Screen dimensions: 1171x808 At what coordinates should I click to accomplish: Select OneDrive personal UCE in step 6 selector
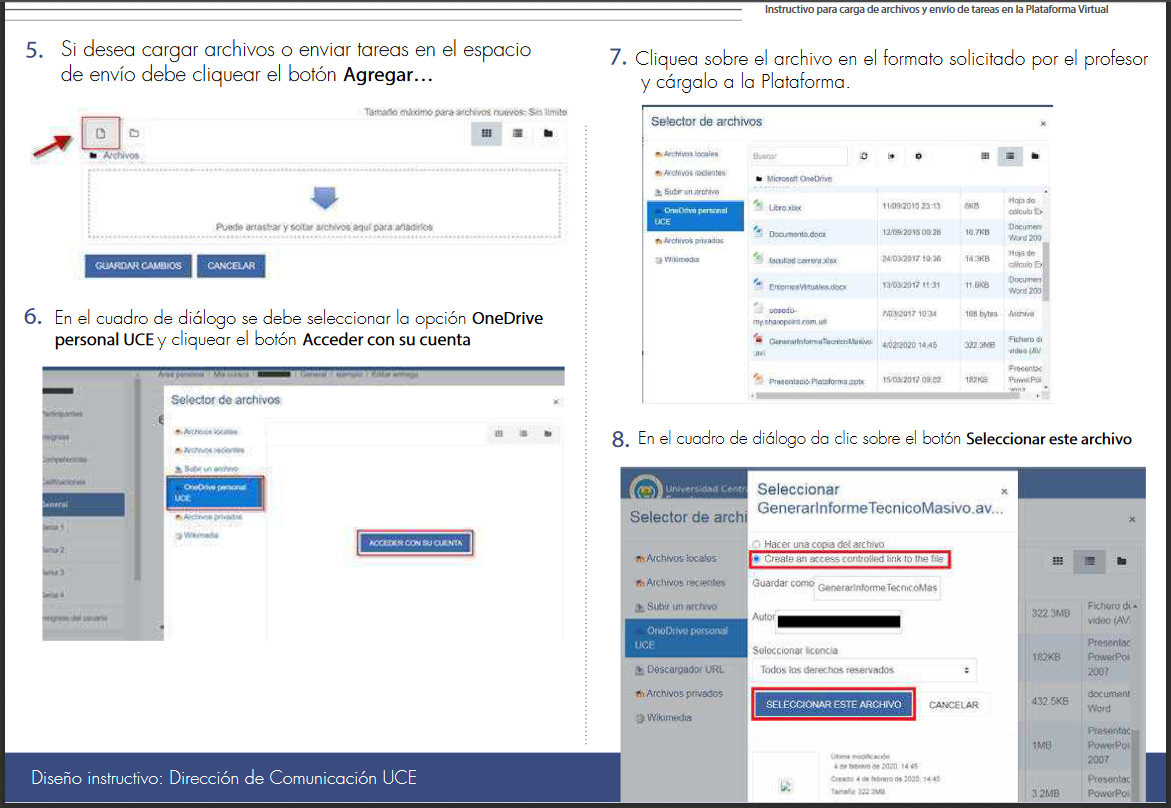pyautogui.click(x=215, y=492)
